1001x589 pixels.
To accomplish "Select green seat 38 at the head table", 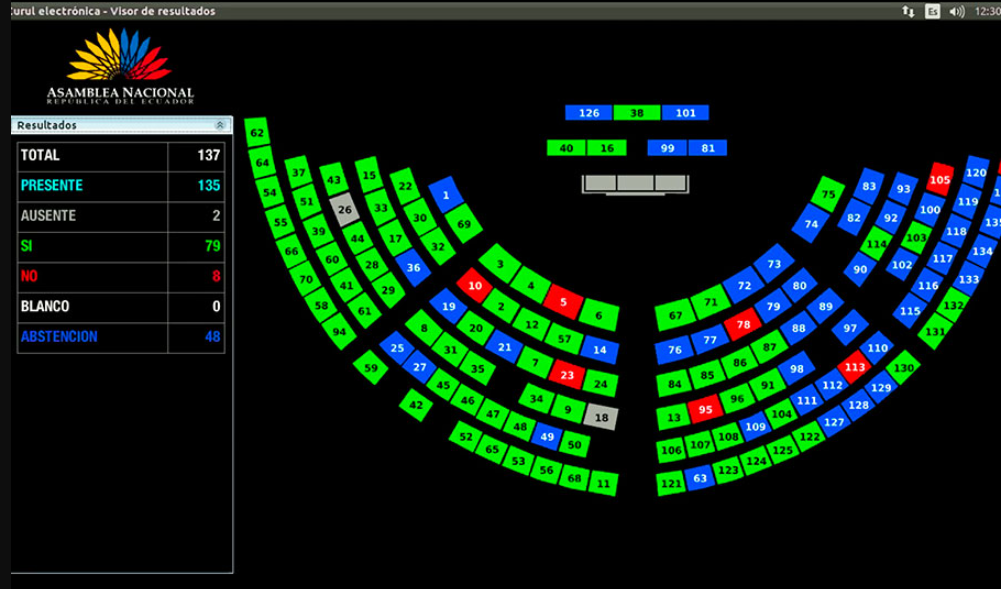I will coord(637,113).
